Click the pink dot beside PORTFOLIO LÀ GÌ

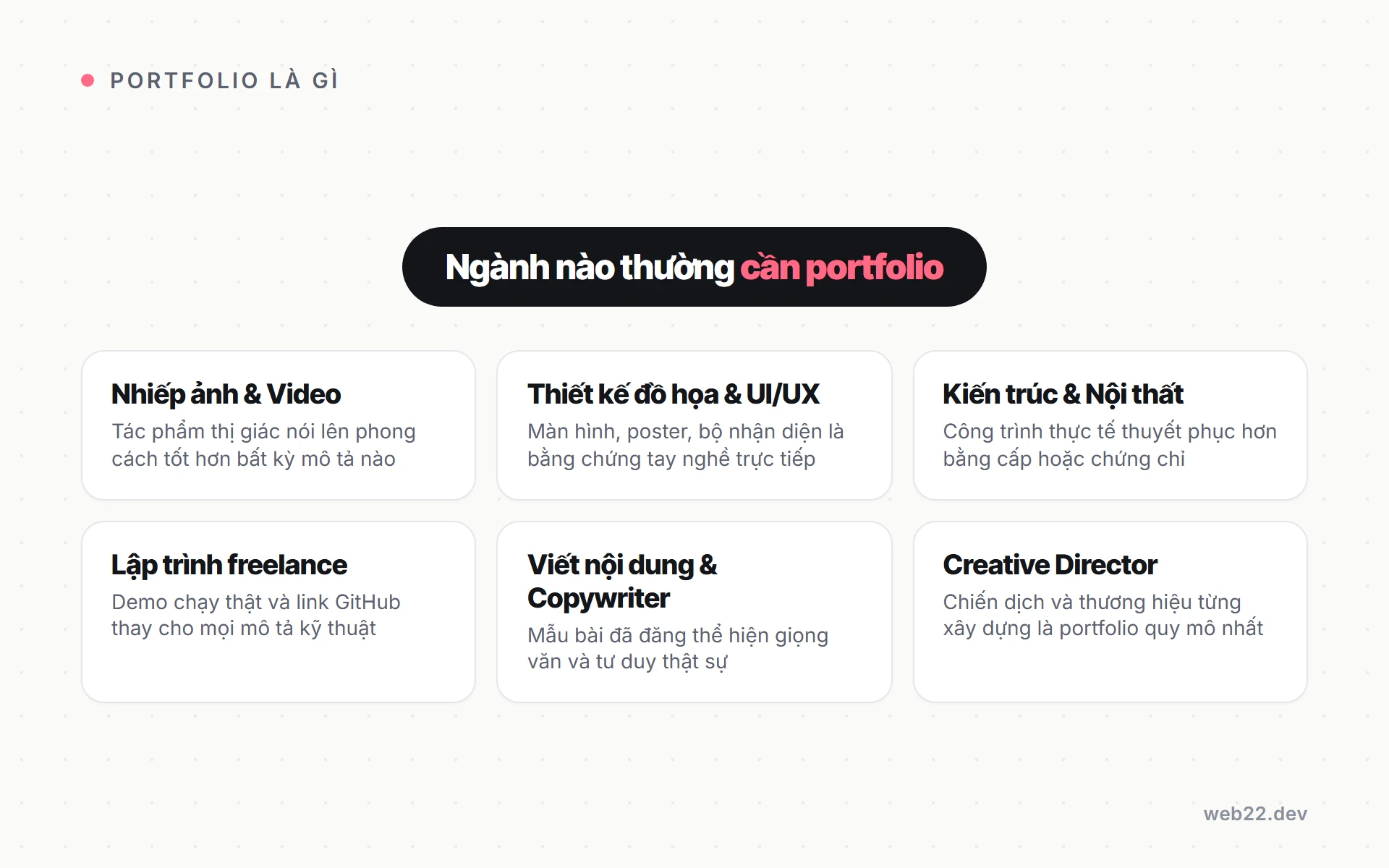click(x=88, y=80)
